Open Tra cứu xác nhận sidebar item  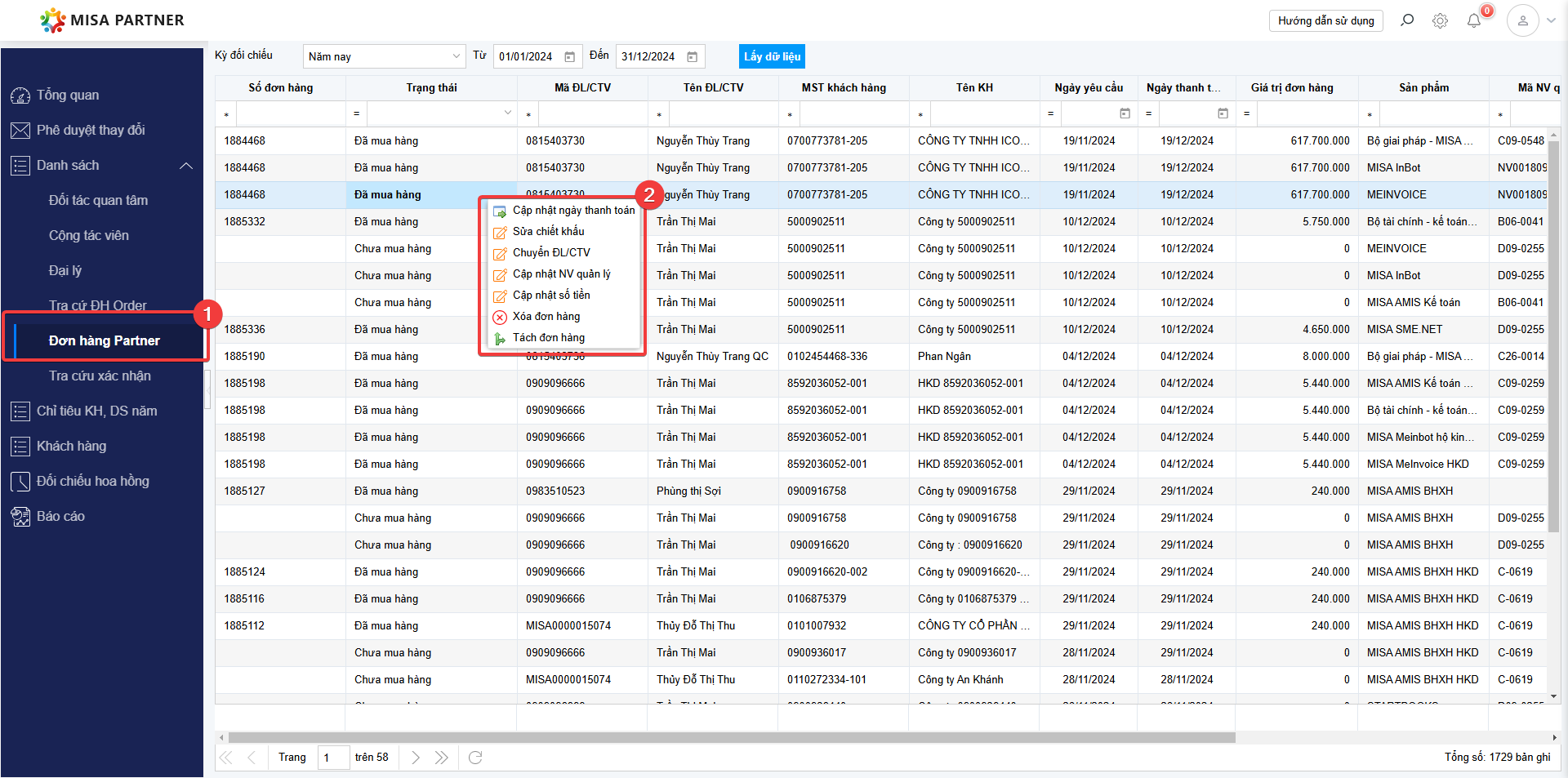[x=100, y=376]
